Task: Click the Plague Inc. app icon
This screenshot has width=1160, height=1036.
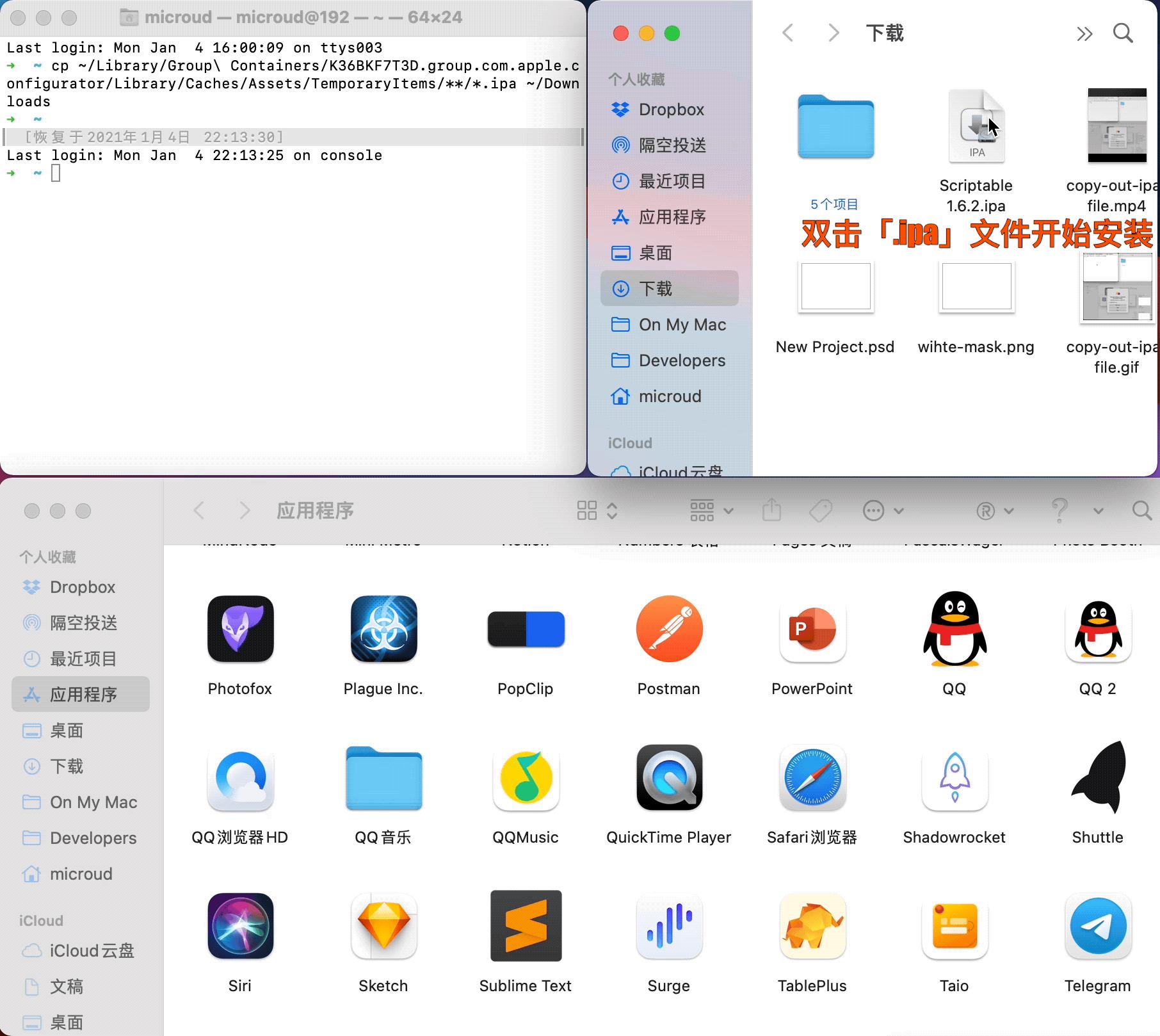Action: pos(383,629)
